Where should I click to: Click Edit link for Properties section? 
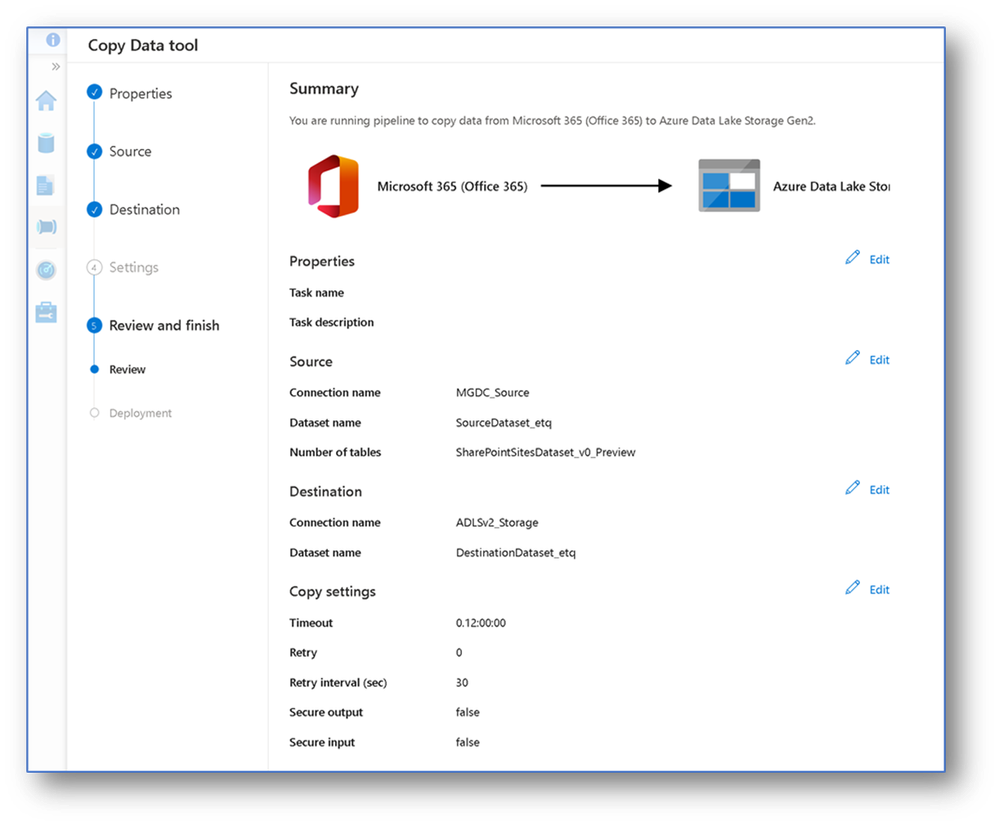879,260
